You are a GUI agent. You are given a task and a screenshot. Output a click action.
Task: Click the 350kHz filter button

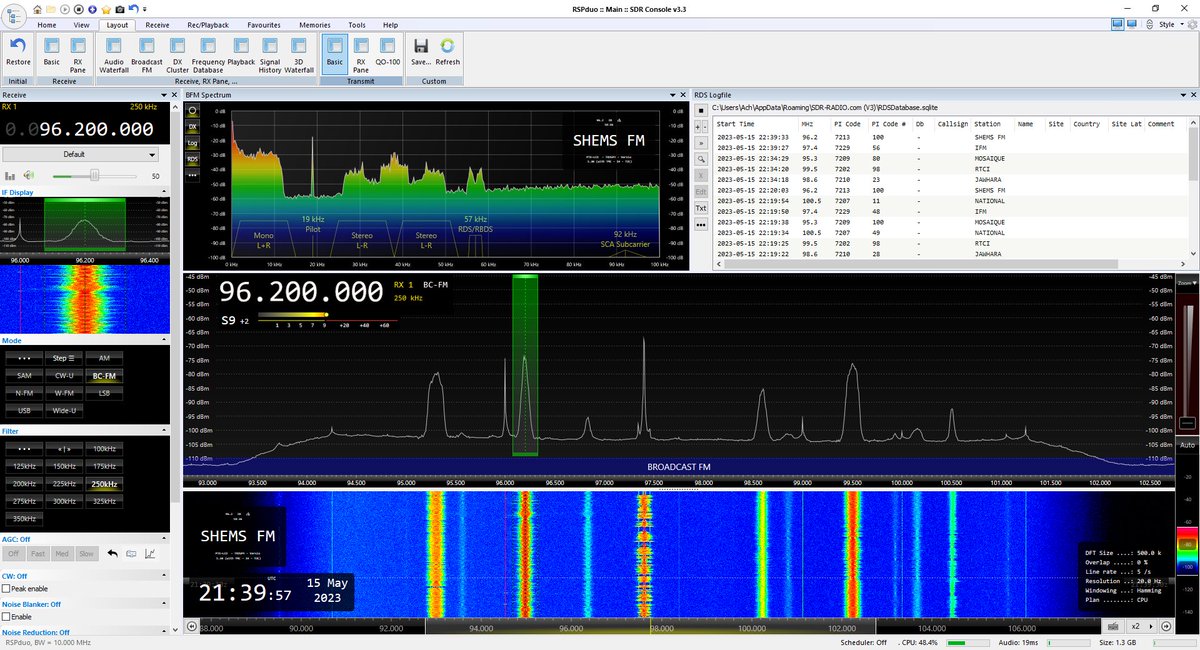point(24,518)
